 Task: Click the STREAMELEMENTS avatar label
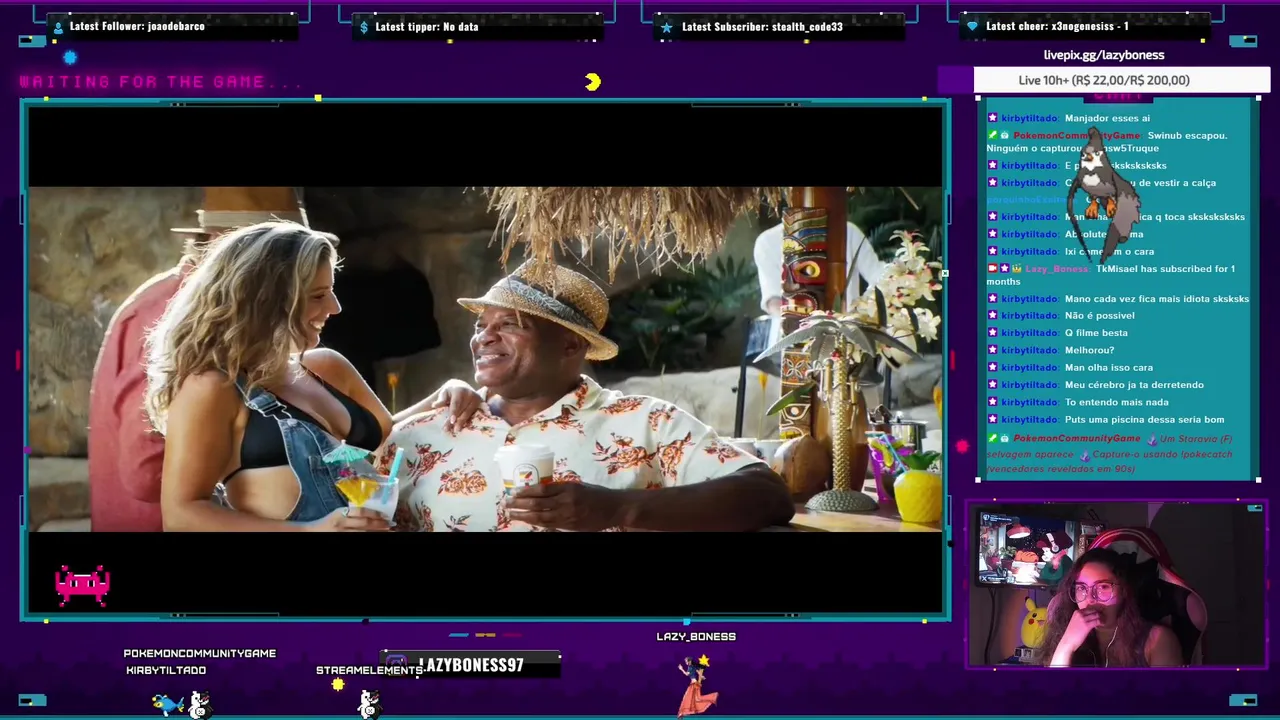coord(370,670)
